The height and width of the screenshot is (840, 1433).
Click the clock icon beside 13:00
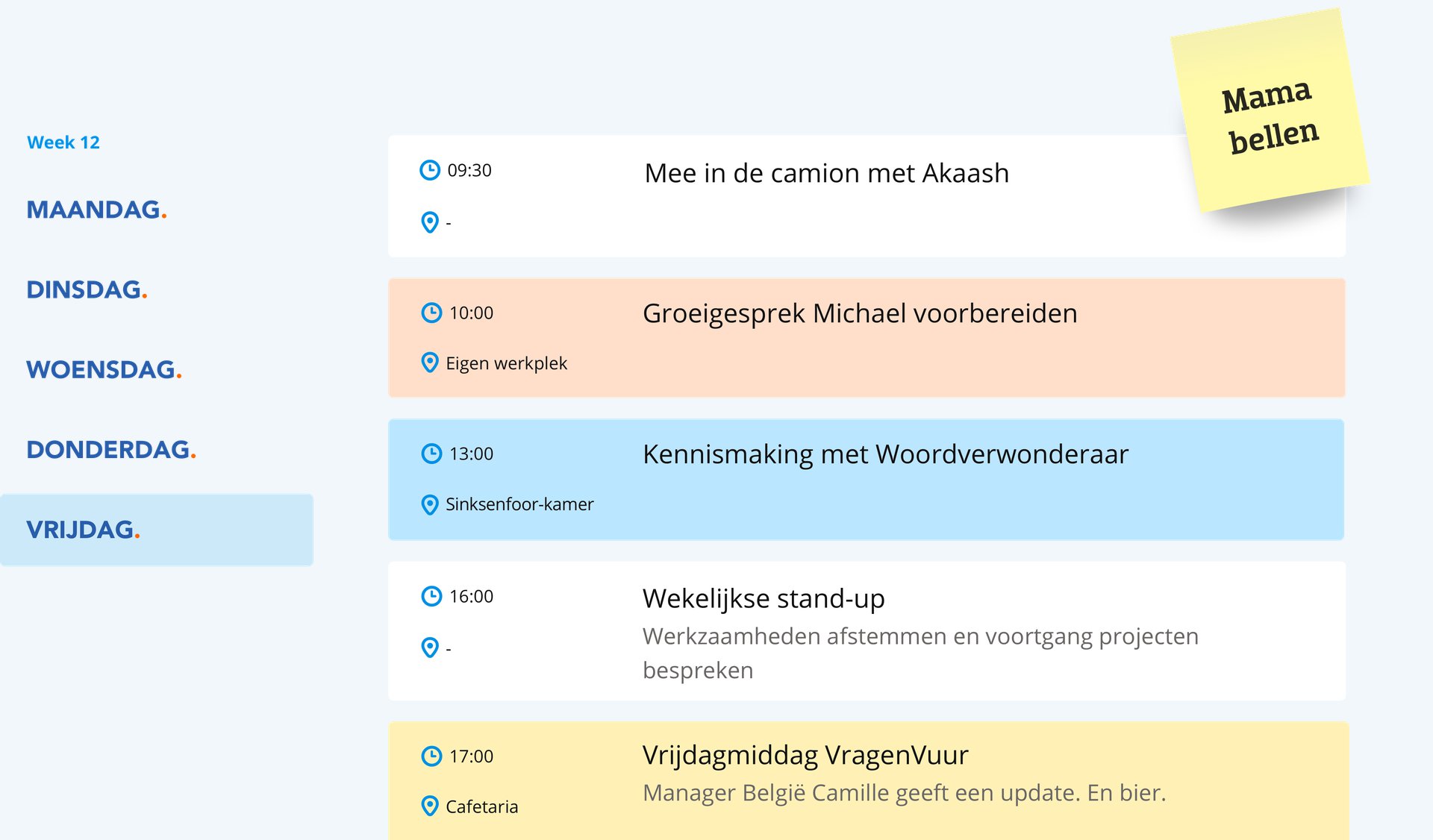[x=431, y=454]
